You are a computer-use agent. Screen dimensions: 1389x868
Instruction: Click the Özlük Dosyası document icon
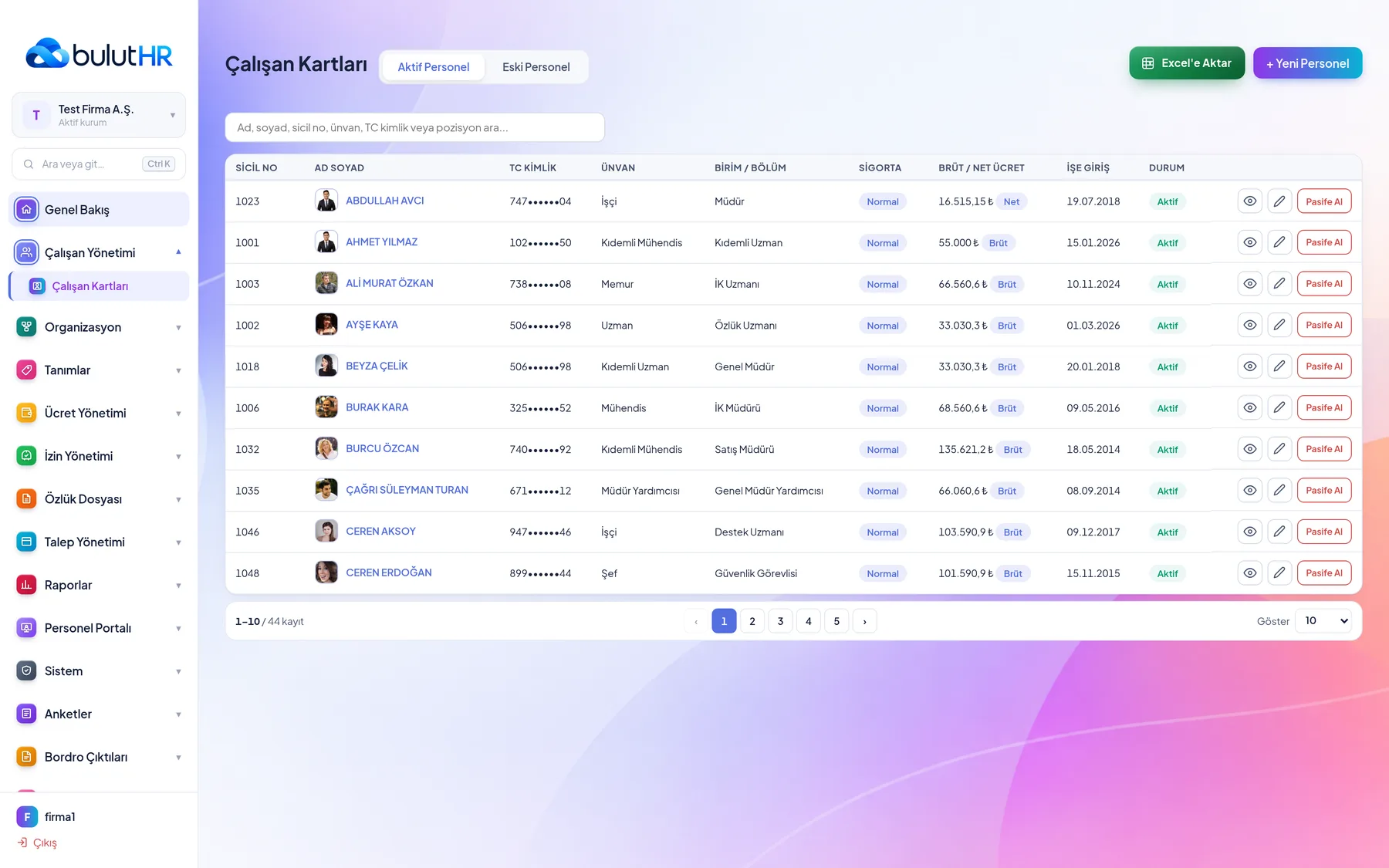point(26,498)
